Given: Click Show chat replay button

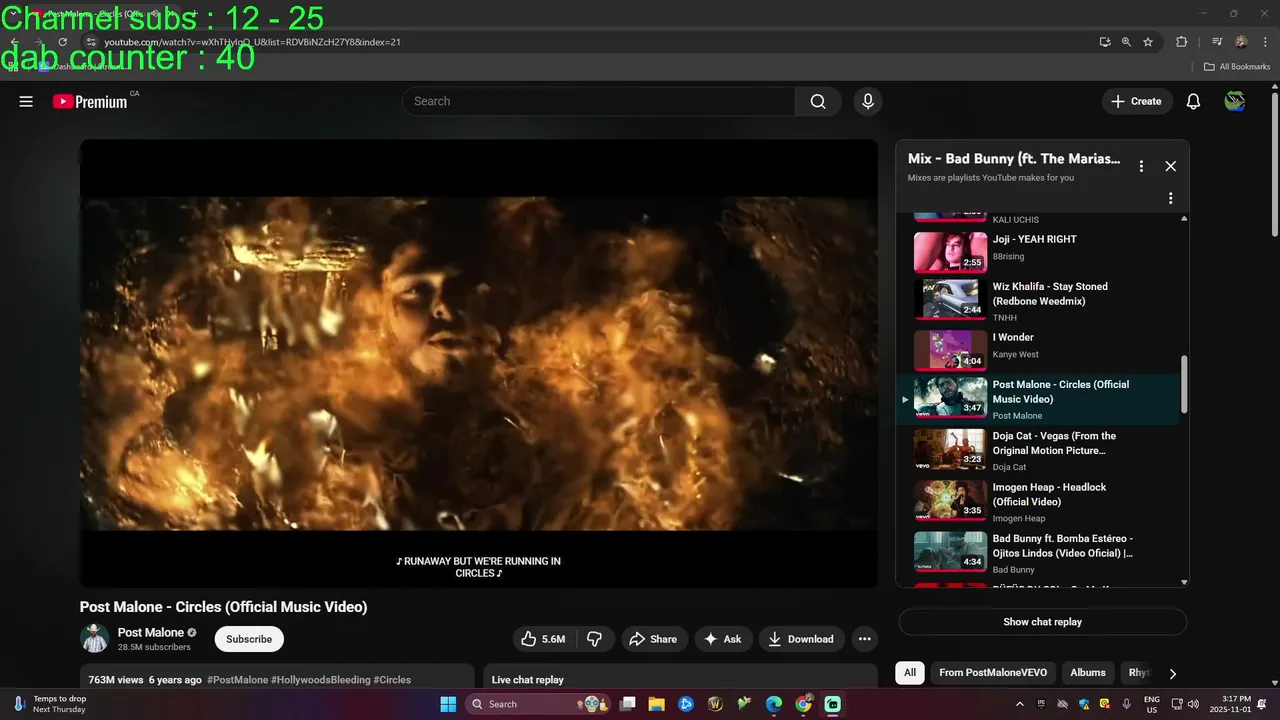Looking at the screenshot, I should 1042,622.
